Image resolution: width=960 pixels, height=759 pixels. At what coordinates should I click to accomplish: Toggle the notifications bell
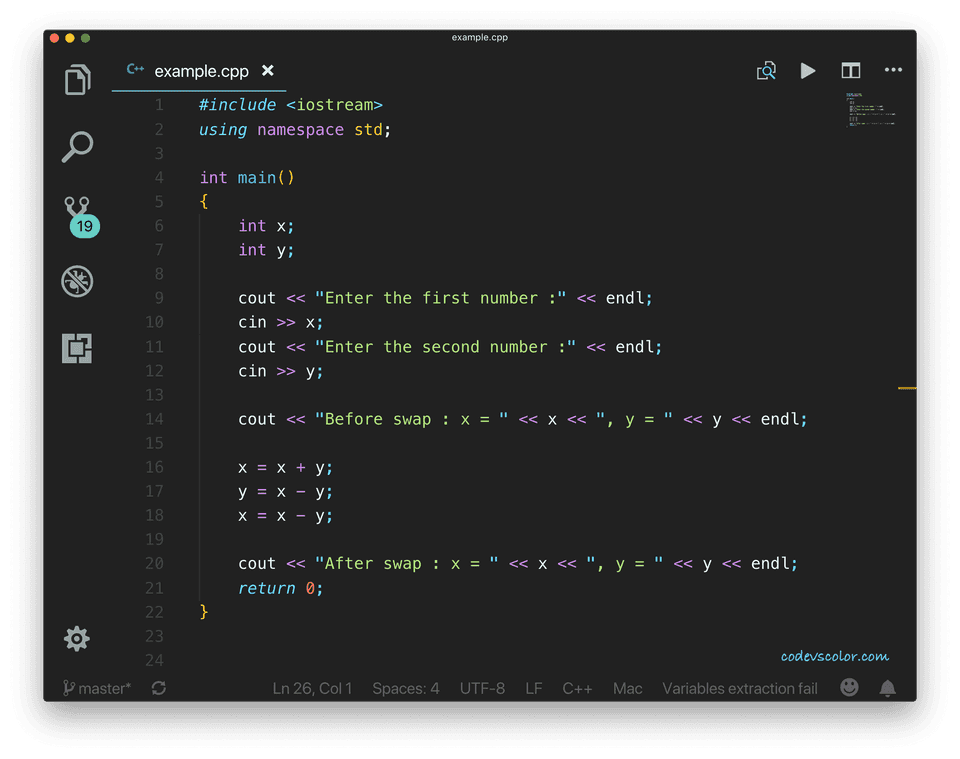(887, 687)
